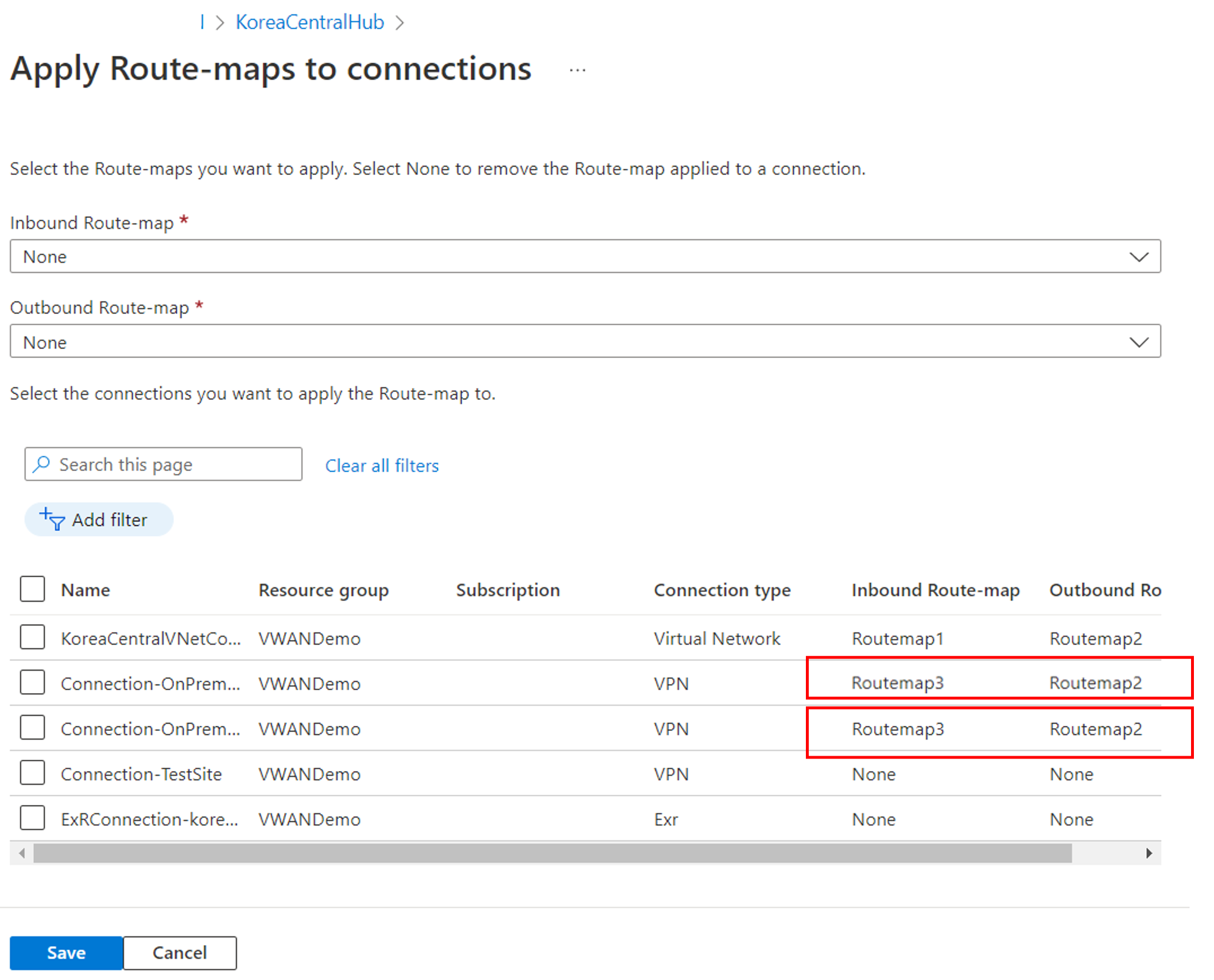Screen dimensions: 1214x980
Task: Select the Connection-TestSite checkbox
Action: (32, 773)
